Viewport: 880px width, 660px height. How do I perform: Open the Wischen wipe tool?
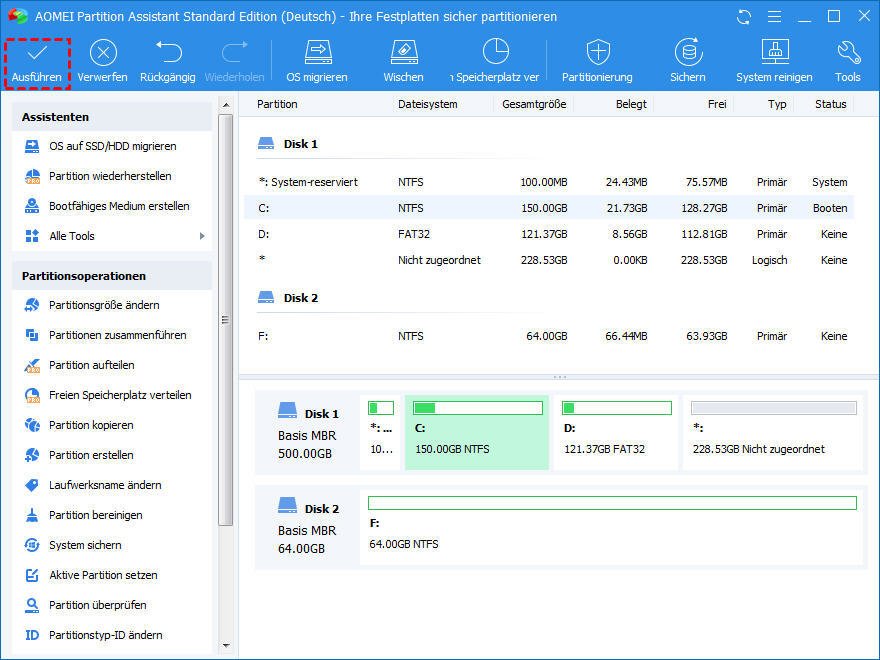tap(404, 62)
